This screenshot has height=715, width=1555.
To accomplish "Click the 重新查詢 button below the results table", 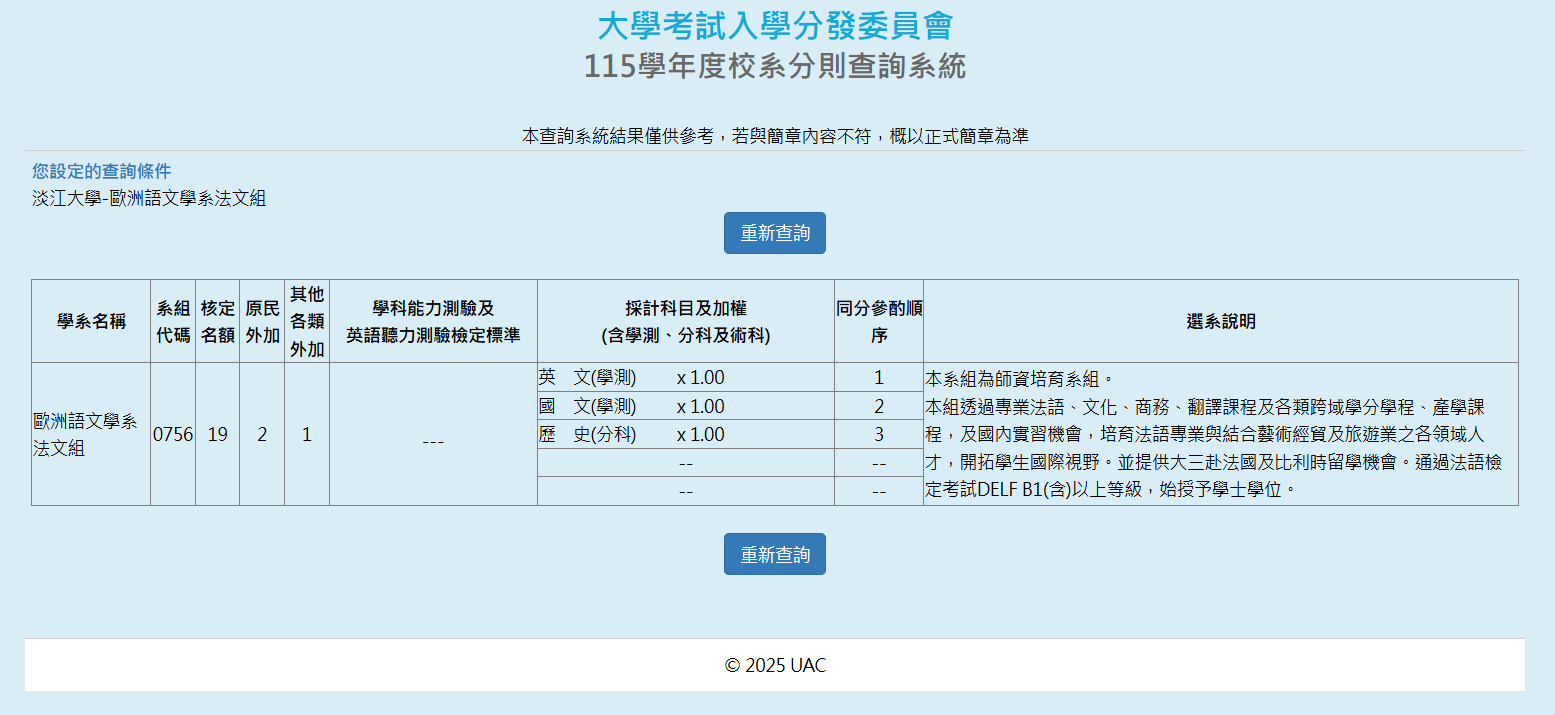I will 774,554.
